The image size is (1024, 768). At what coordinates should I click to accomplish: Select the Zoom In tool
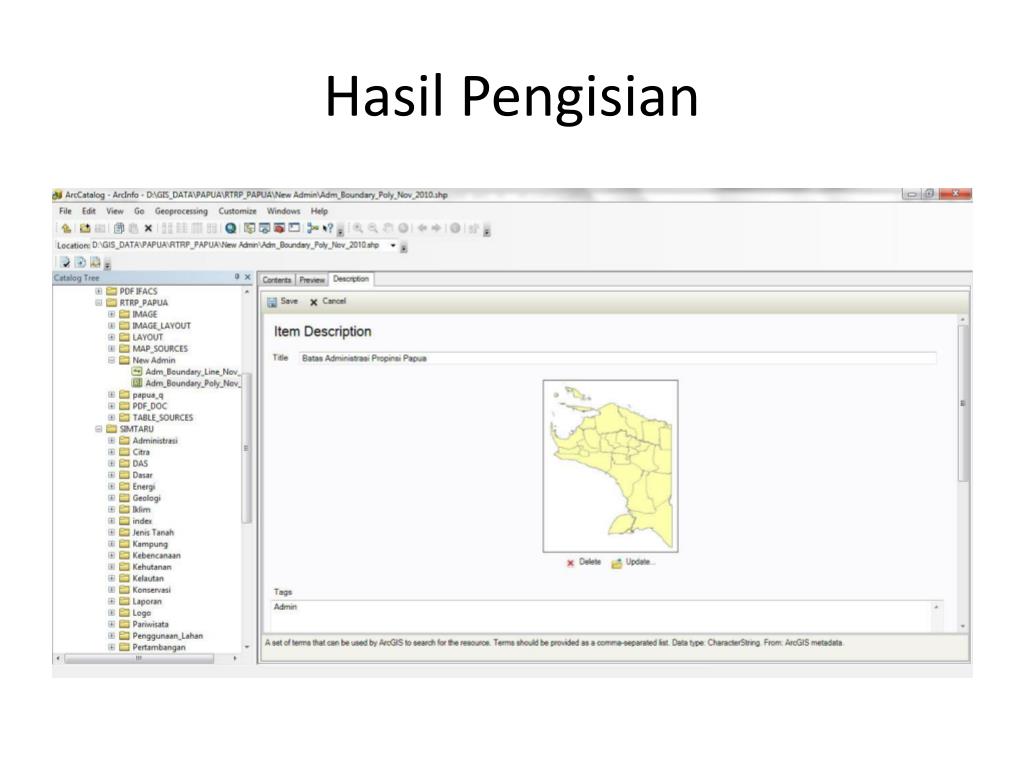coord(358,228)
